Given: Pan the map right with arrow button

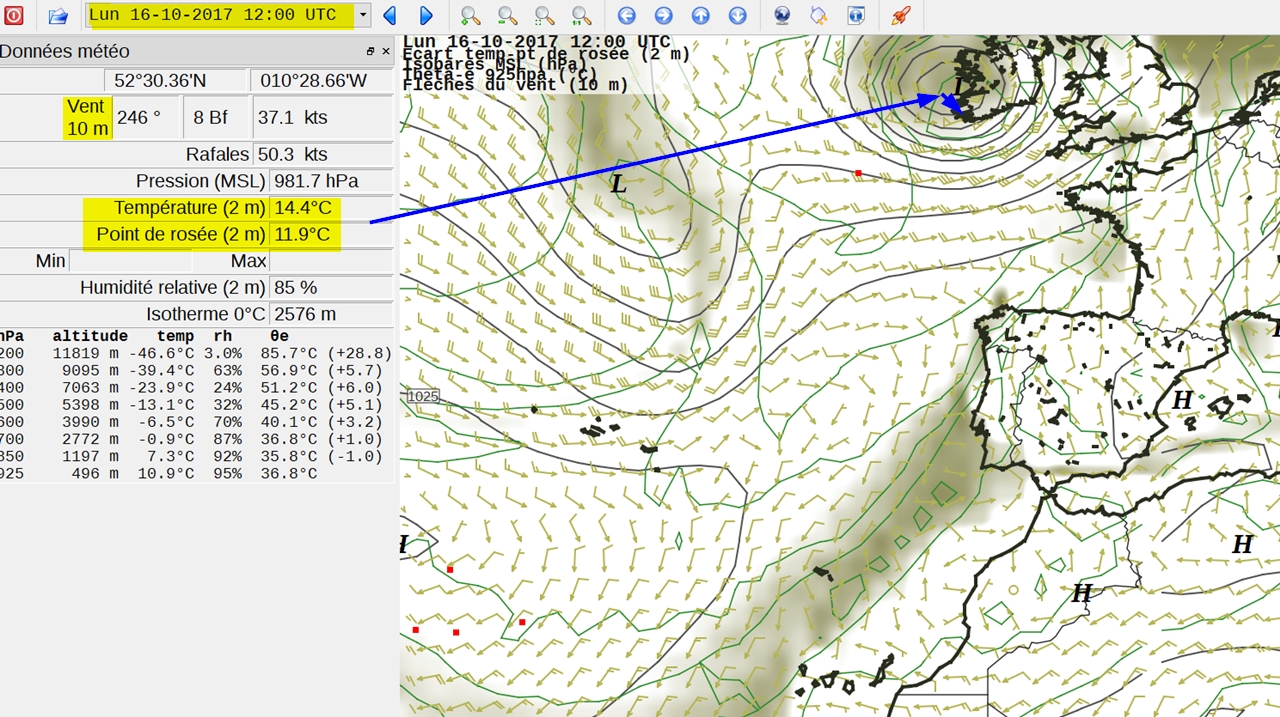Looking at the screenshot, I should coord(663,15).
